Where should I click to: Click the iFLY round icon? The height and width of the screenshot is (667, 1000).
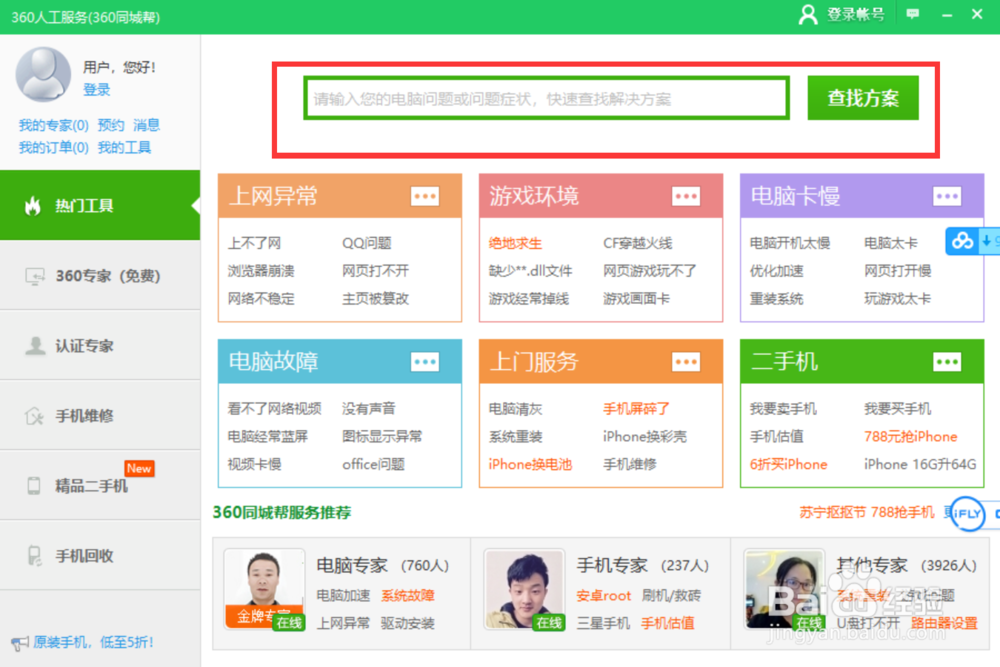[967, 513]
